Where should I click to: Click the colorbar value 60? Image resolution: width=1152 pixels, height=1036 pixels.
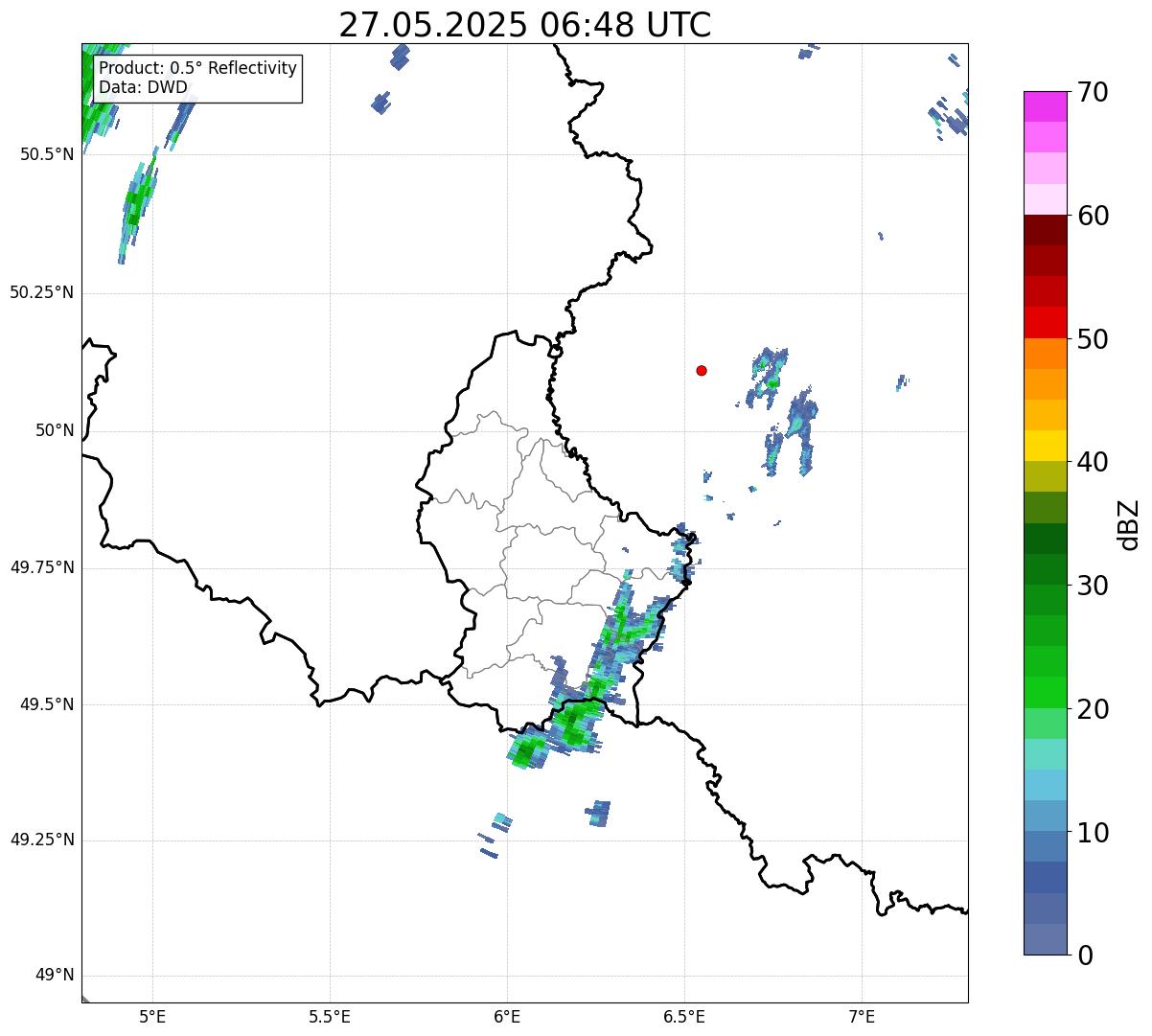point(1093,216)
